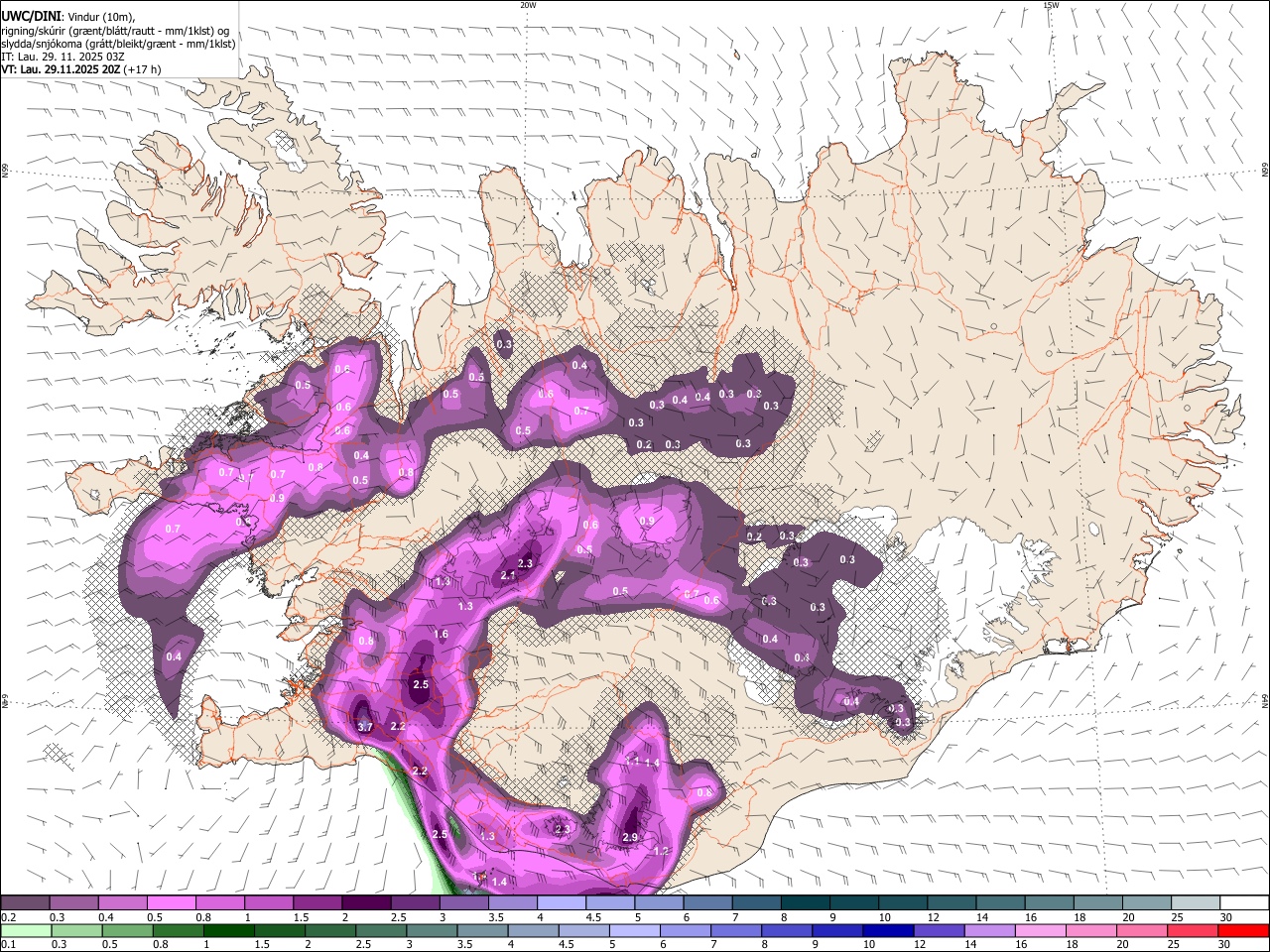
Task: Select the darkest purple 2 swatch in upper legend
Action: 365,903
